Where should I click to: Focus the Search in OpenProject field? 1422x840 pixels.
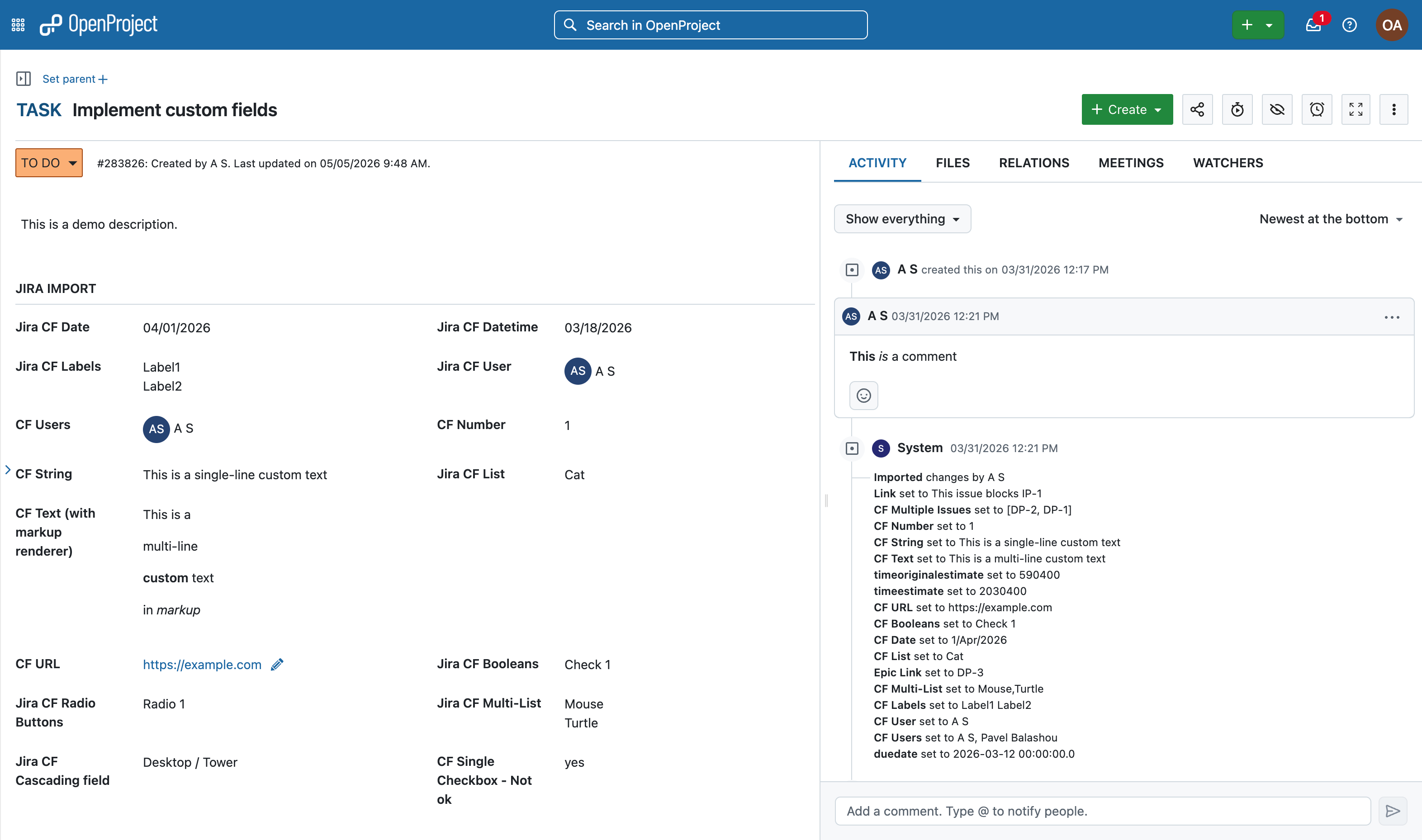(710, 25)
